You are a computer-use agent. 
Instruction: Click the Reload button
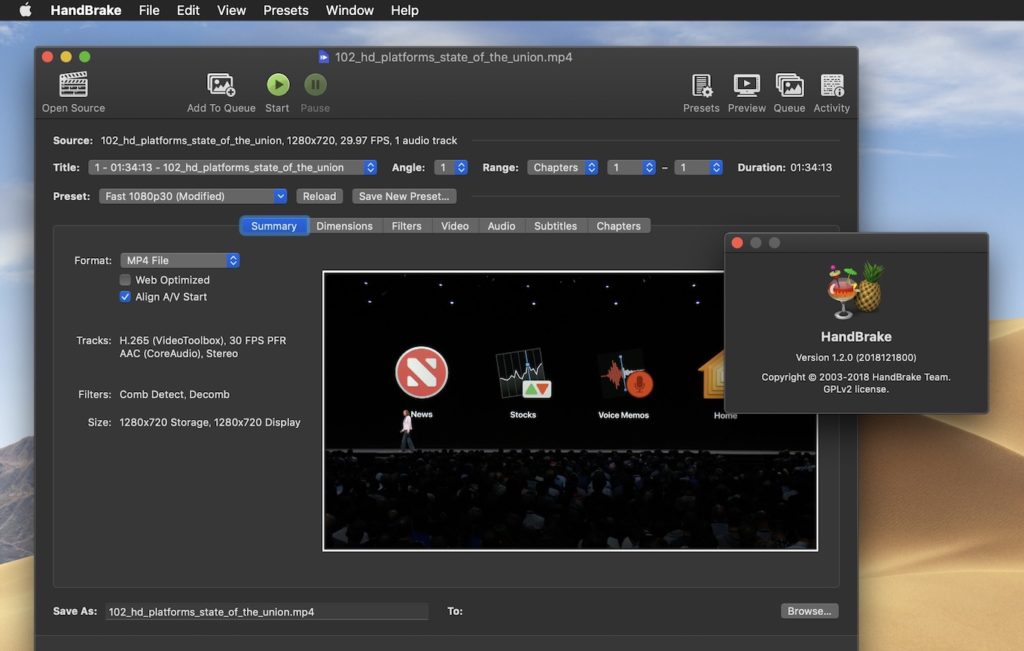(320, 197)
